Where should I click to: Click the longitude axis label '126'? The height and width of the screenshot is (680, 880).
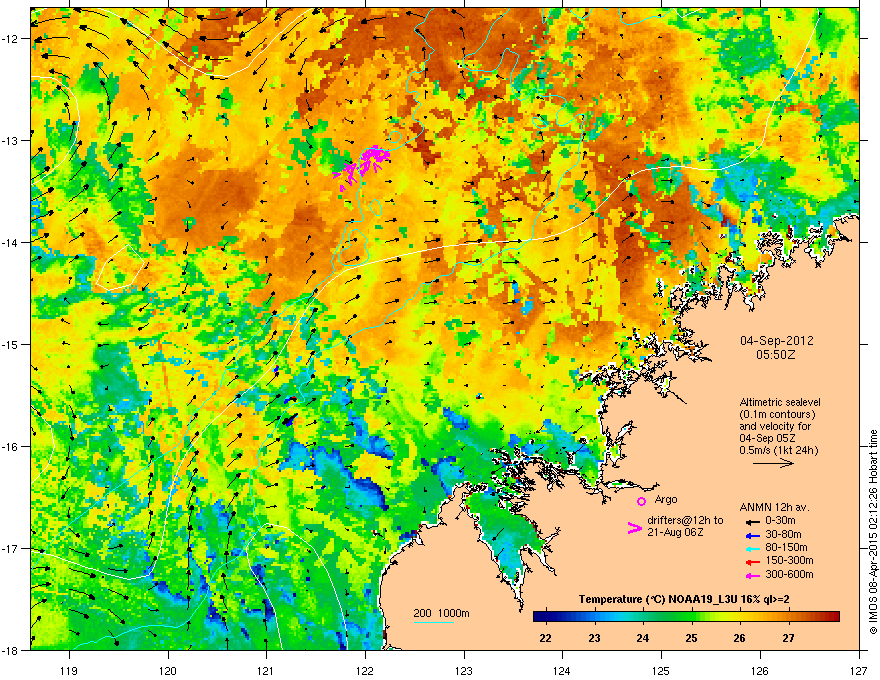tap(760, 671)
